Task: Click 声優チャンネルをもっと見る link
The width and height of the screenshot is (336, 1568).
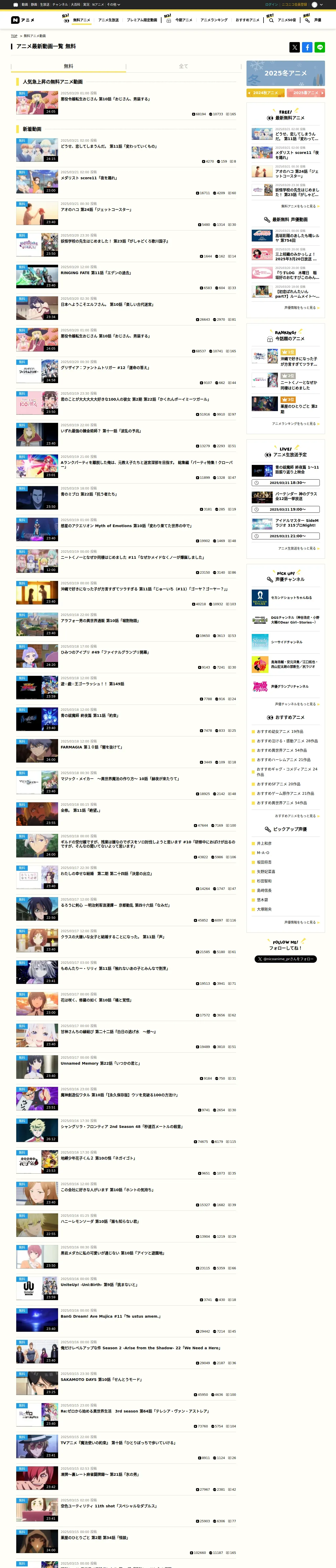Action: pos(297,704)
